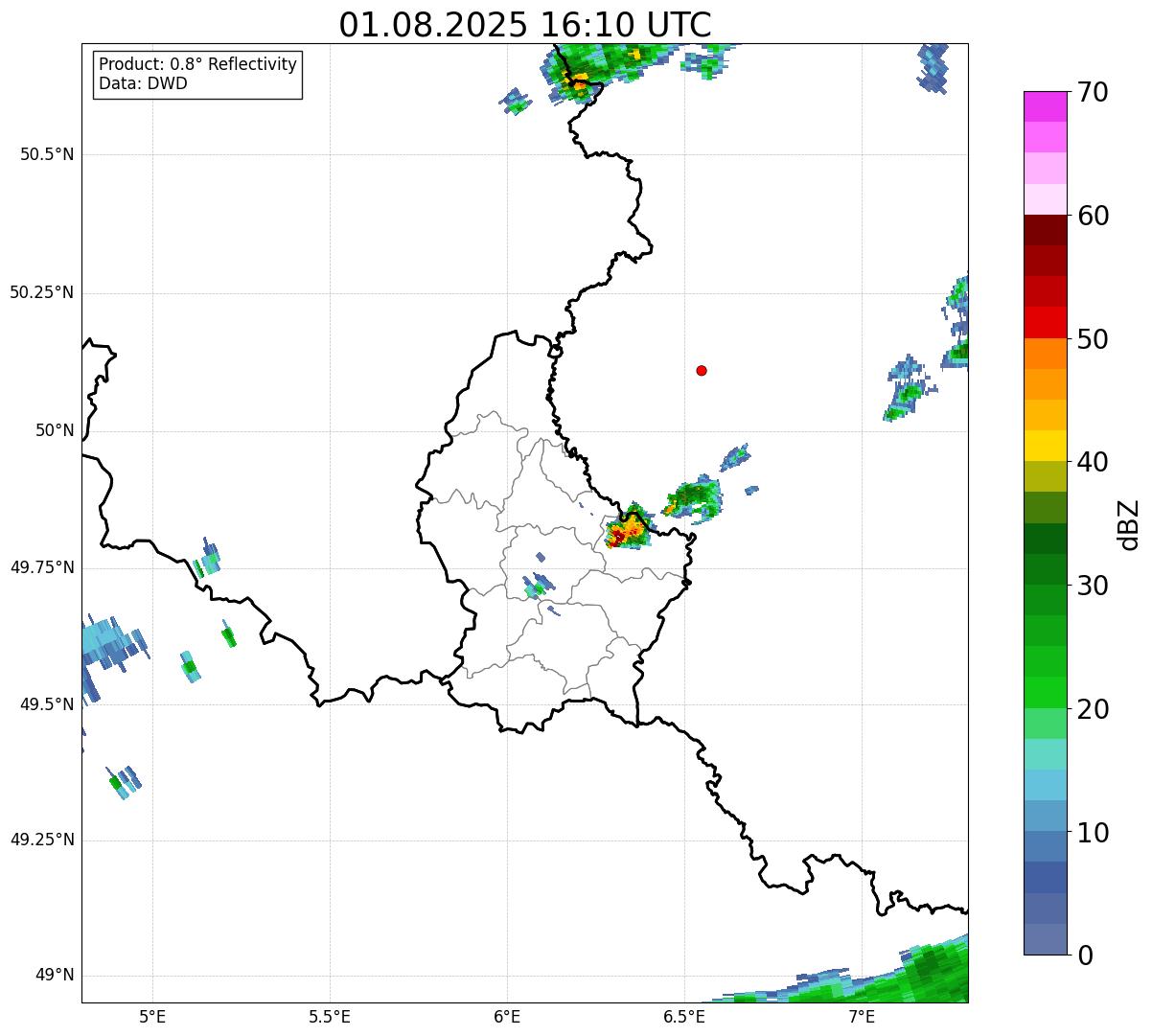Click the 49.75°N latitude label

pos(42,567)
